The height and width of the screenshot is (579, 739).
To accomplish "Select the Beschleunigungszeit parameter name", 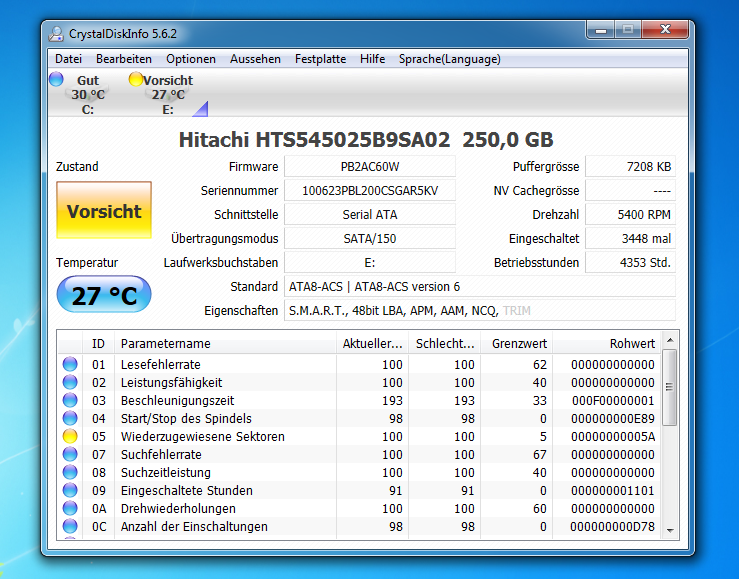I will coord(177,401).
